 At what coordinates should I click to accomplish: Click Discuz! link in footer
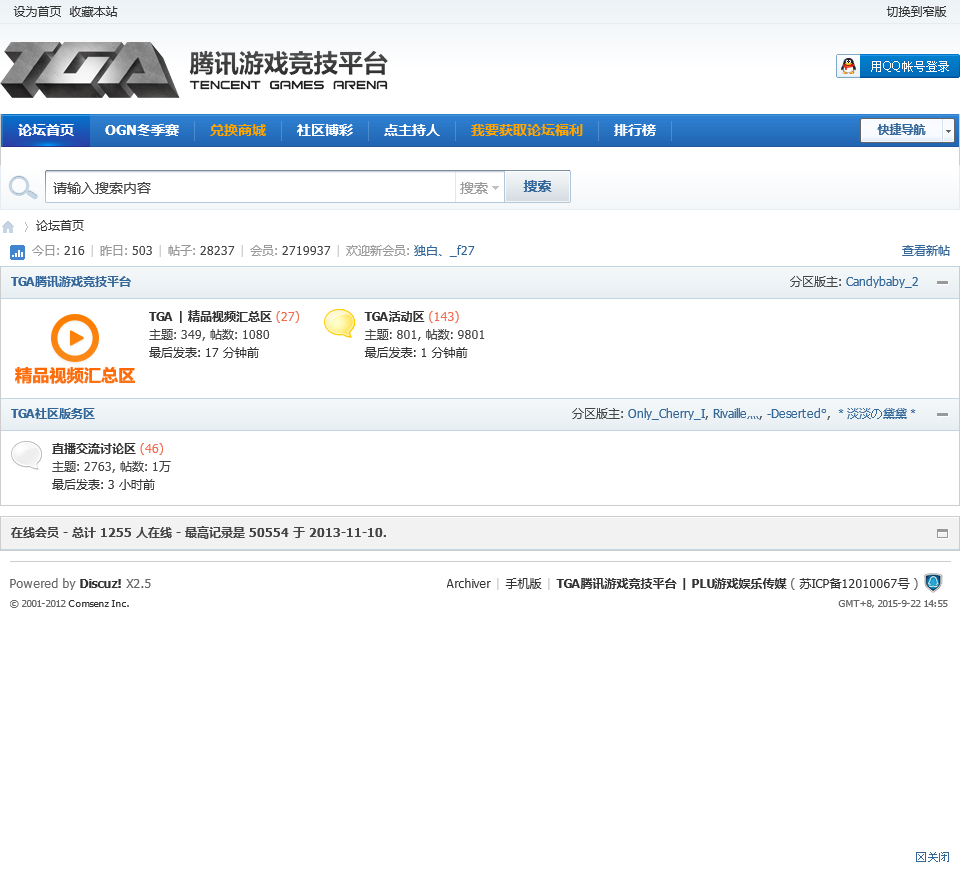pos(100,583)
